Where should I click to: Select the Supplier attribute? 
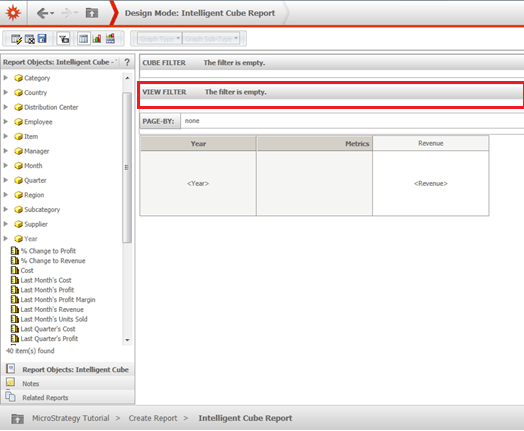pos(36,224)
